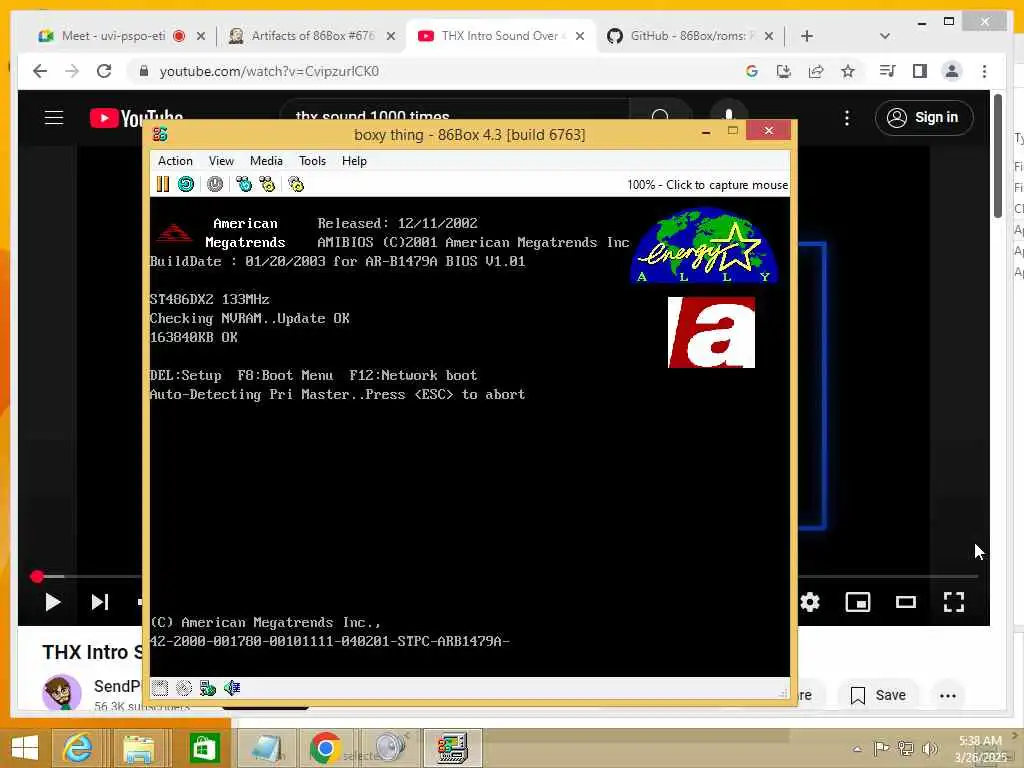Open Chrome three-dot menu
Viewport: 1024px width, 768px height.
(x=984, y=71)
